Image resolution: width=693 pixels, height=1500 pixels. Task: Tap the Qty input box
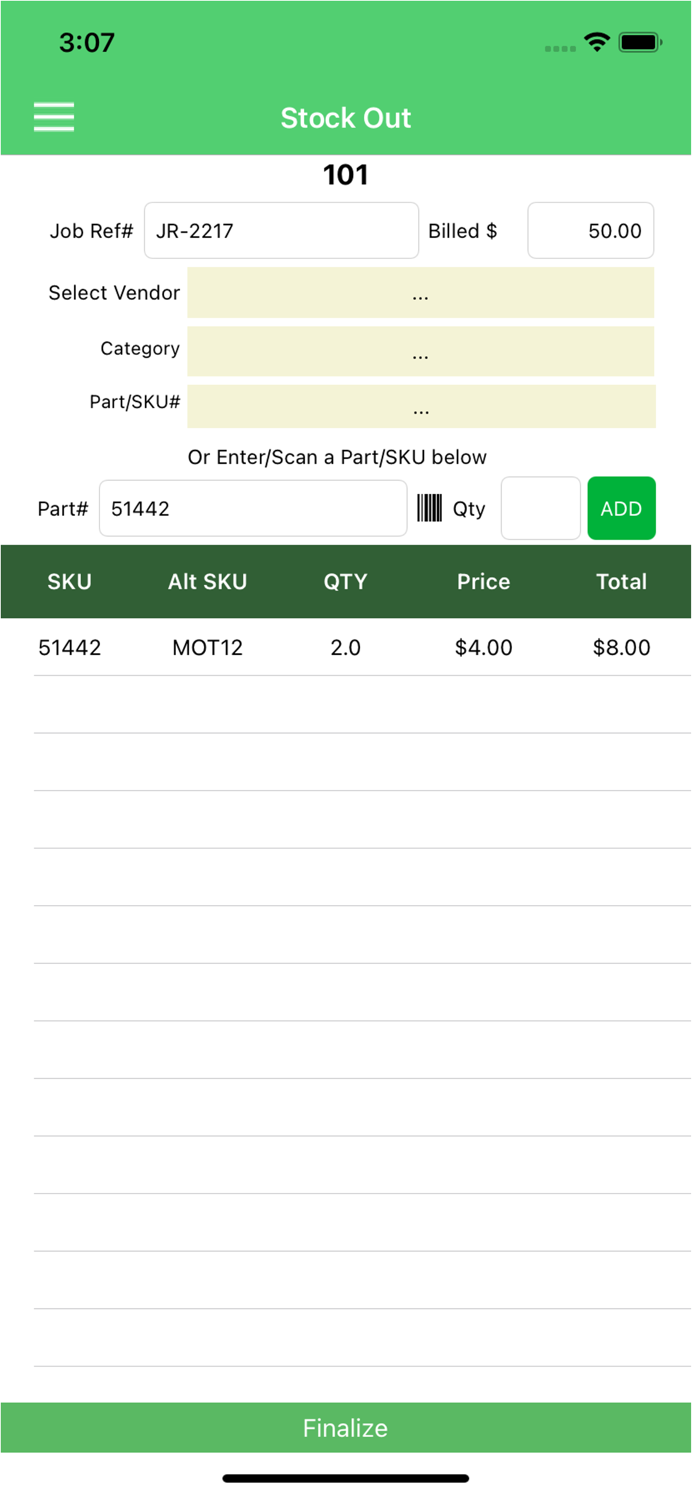tap(540, 508)
